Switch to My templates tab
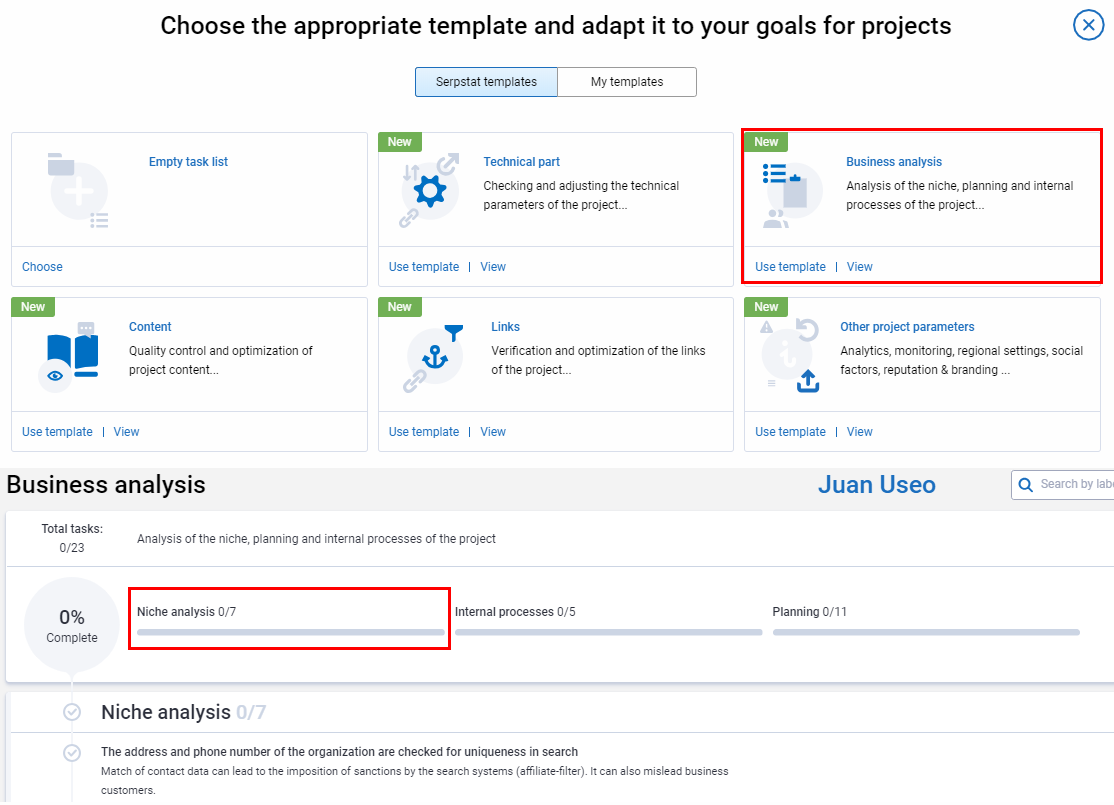1114x805 pixels. tap(626, 82)
